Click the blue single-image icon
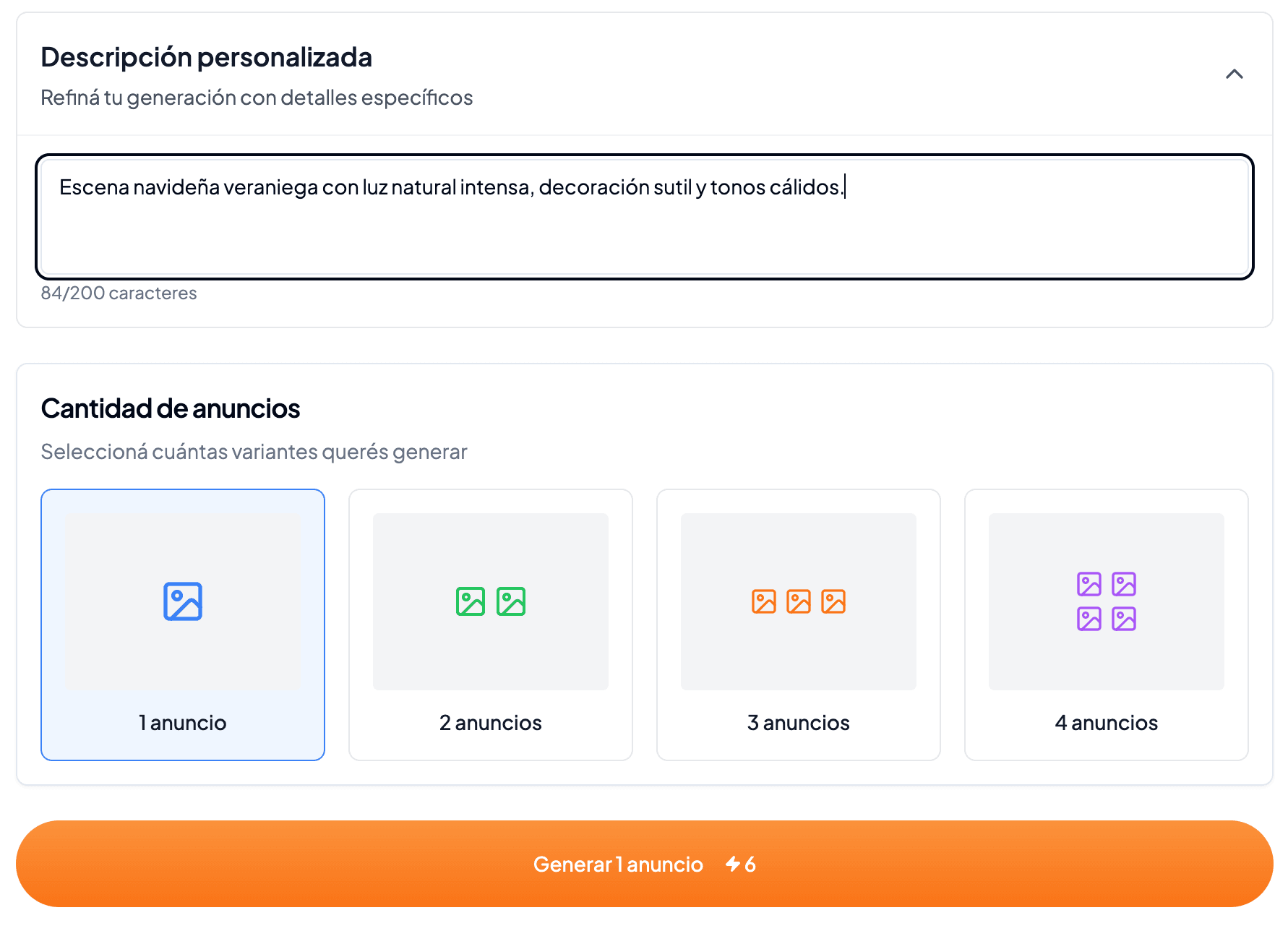The width and height of the screenshot is (1288, 931). tap(182, 601)
